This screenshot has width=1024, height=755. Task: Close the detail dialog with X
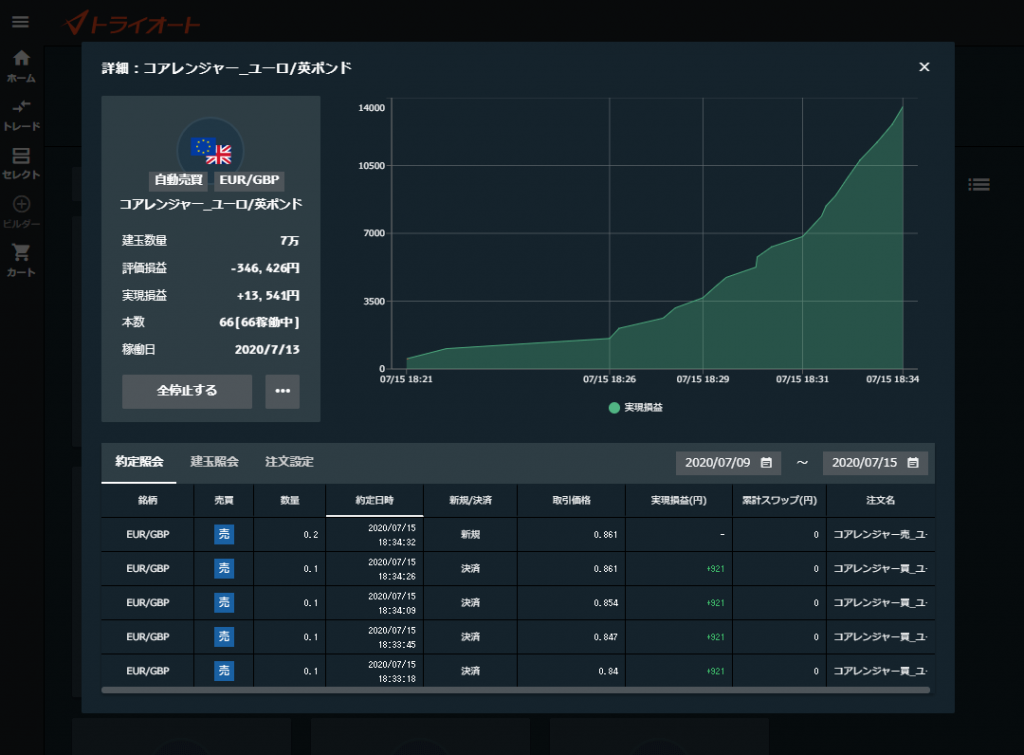click(x=924, y=67)
